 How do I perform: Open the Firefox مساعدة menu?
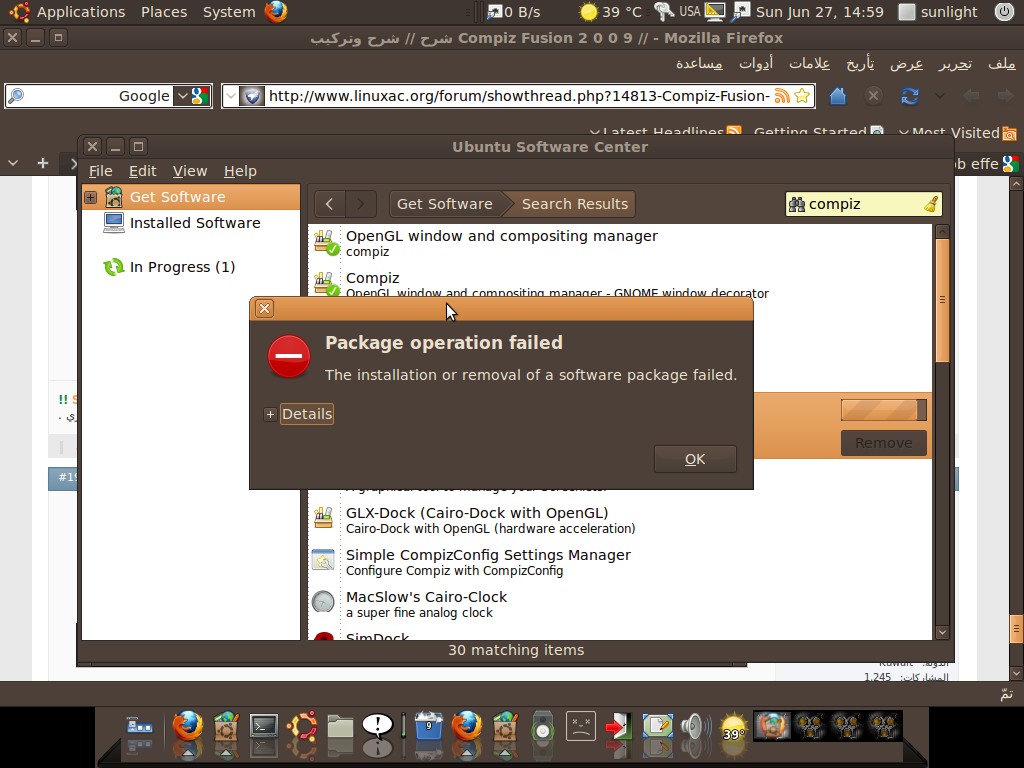pyautogui.click(x=699, y=64)
